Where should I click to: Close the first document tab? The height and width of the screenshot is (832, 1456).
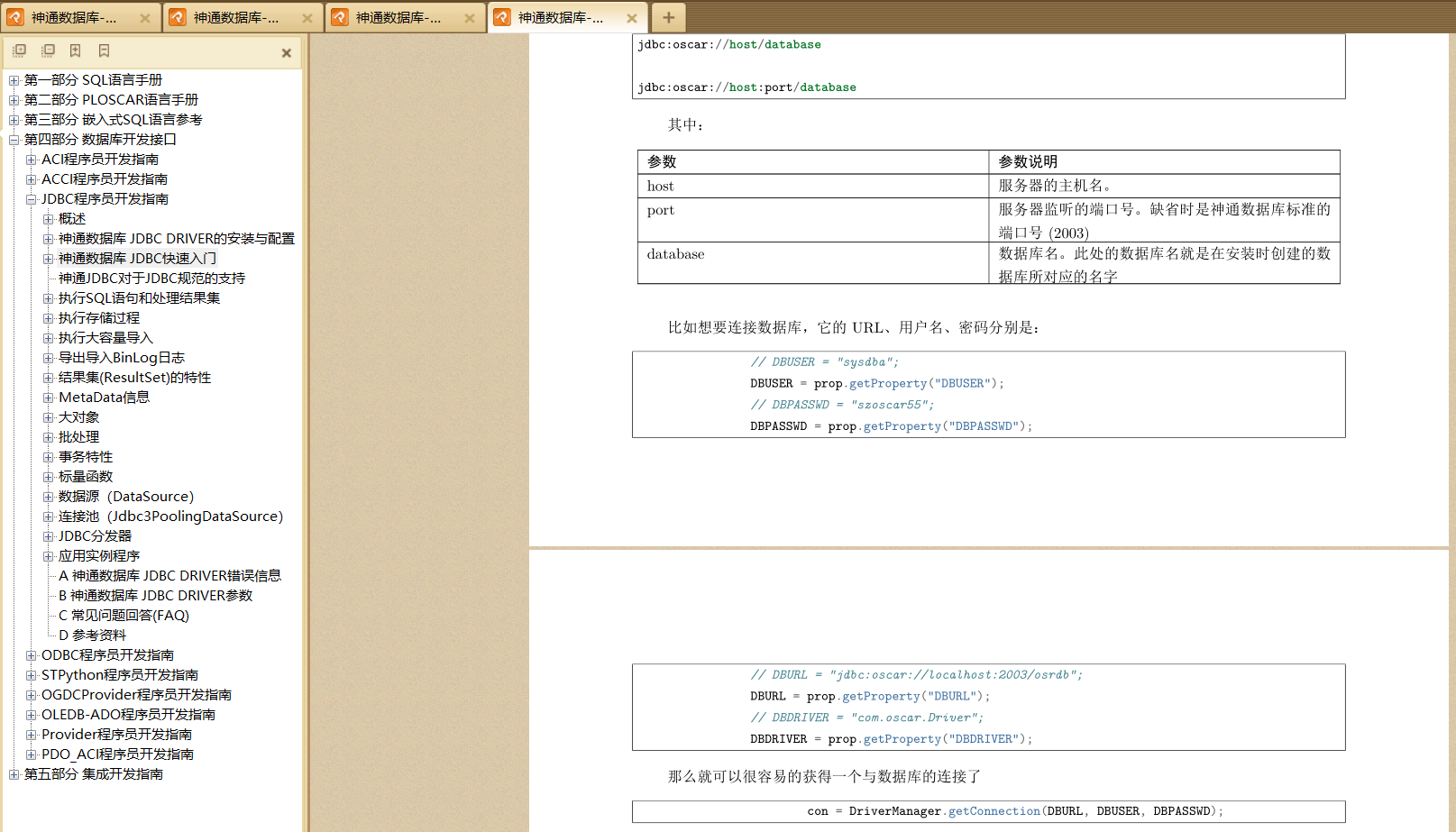[145, 18]
